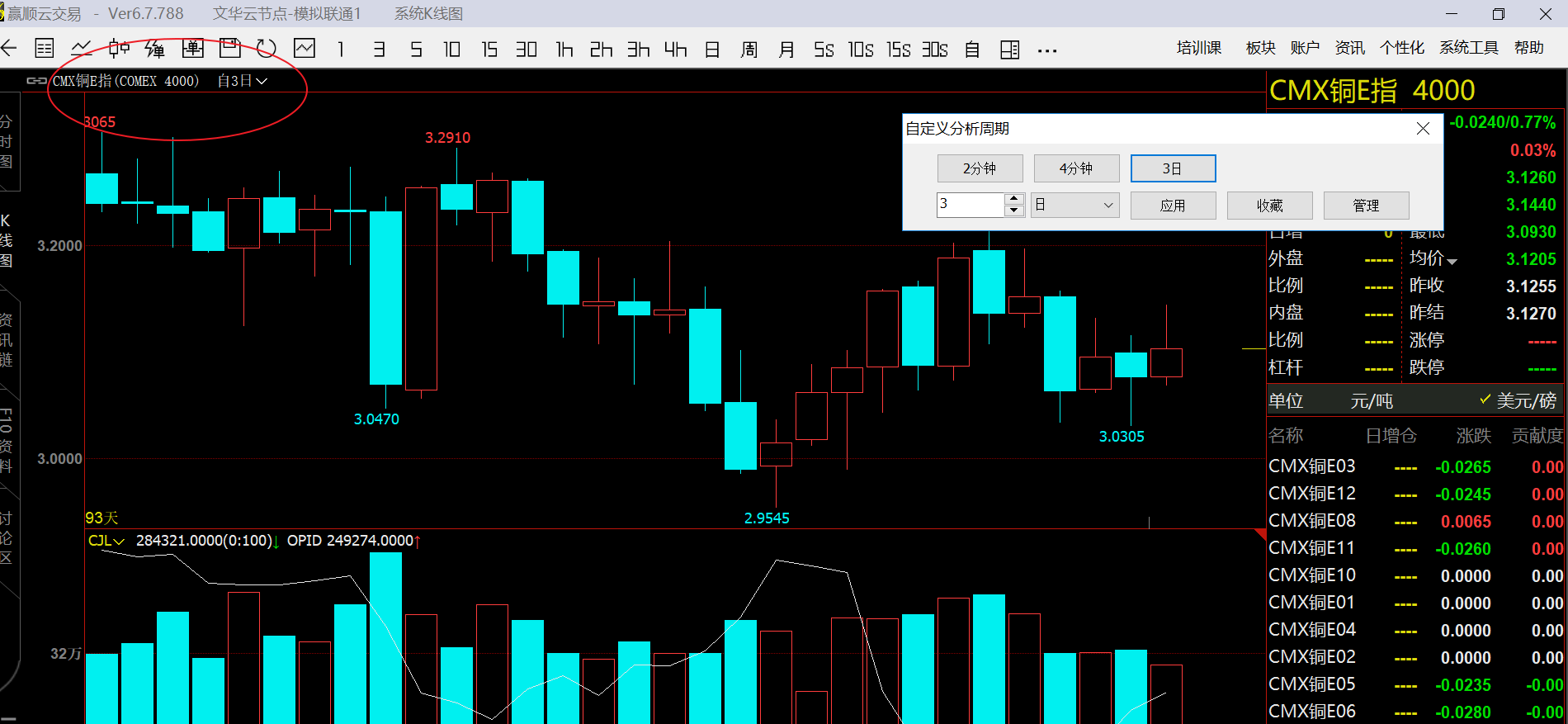The image size is (1568, 724).
Task: Go back with the left arrow icon
Action: point(9,49)
